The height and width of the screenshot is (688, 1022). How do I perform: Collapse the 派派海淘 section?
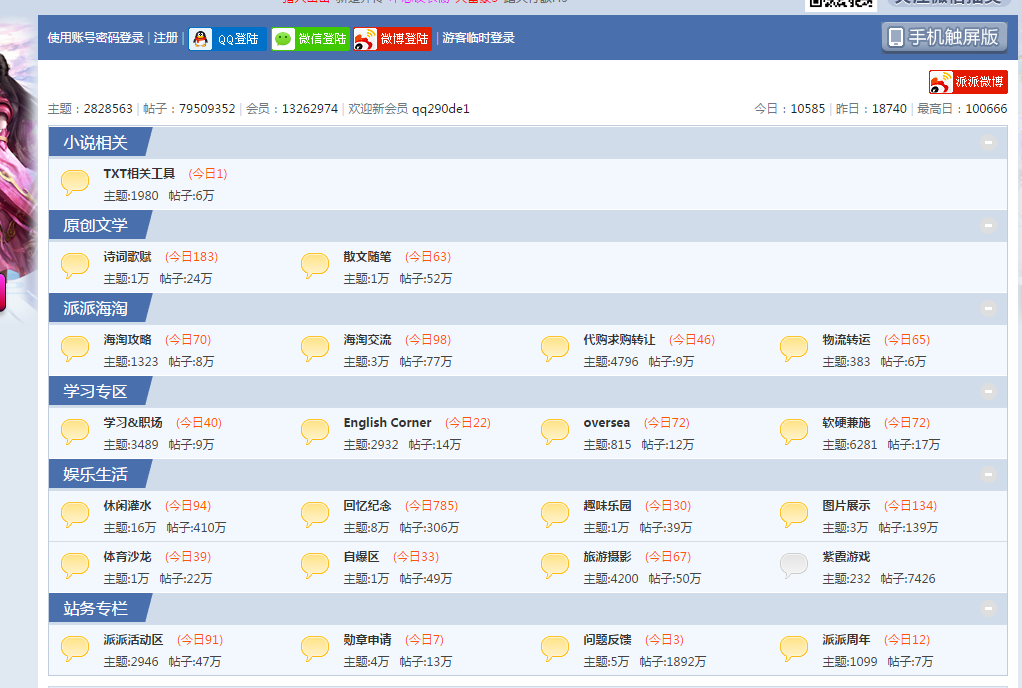point(988,309)
